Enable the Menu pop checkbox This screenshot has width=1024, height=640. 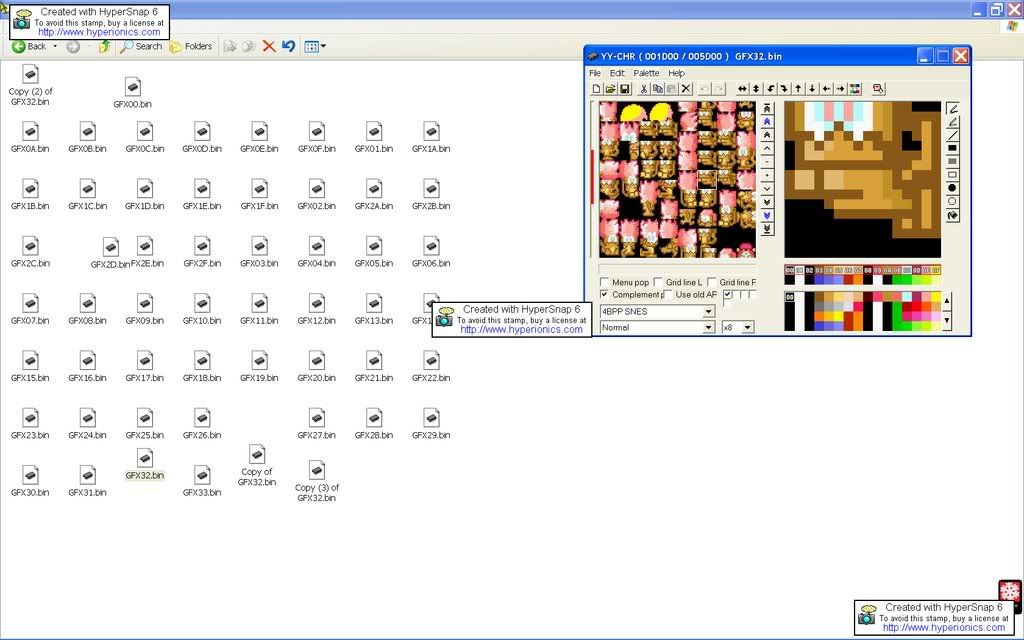[604, 282]
